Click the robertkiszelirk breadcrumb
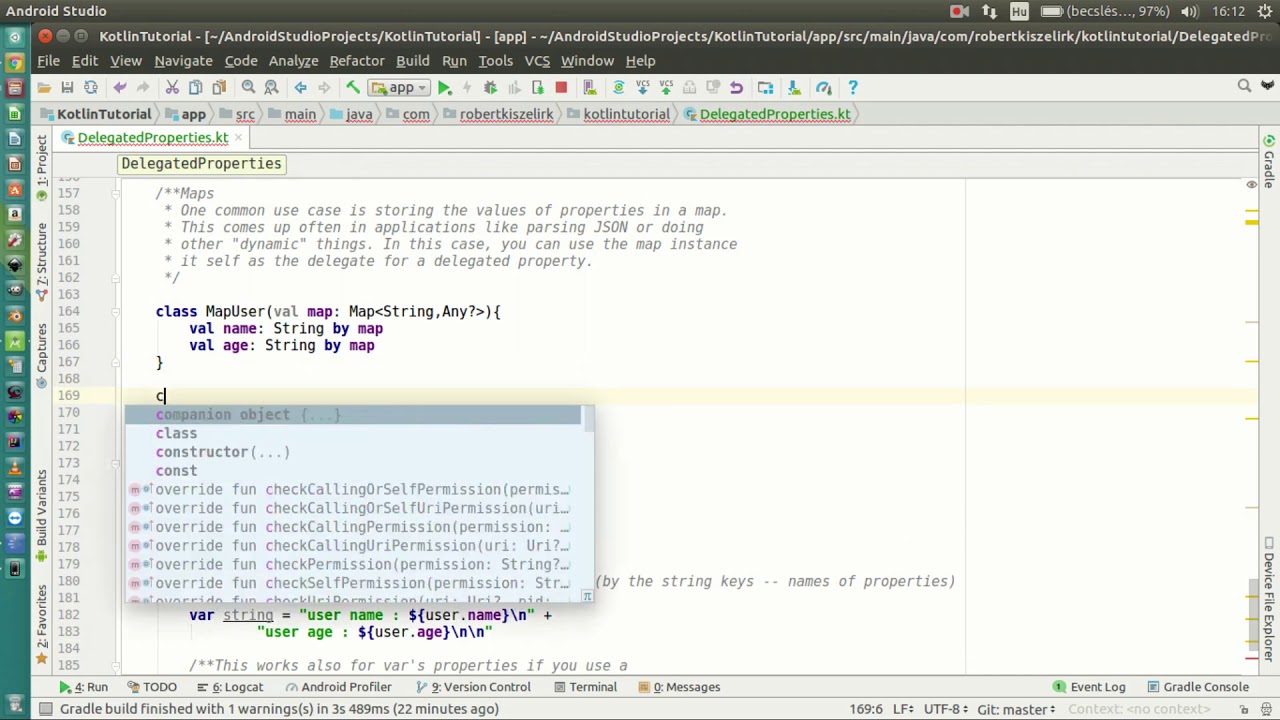The height and width of the screenshot is (720, 1280). coord(498,114)
